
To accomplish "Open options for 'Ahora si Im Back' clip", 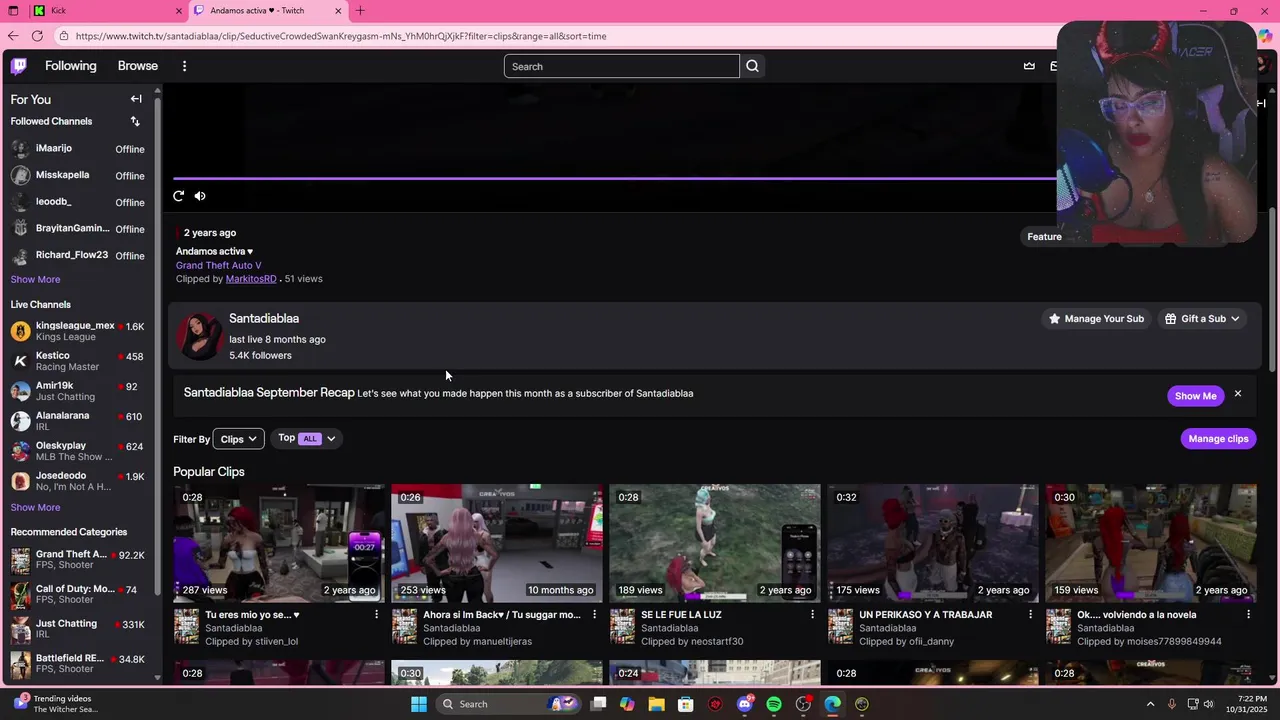I will coord(594,614).
